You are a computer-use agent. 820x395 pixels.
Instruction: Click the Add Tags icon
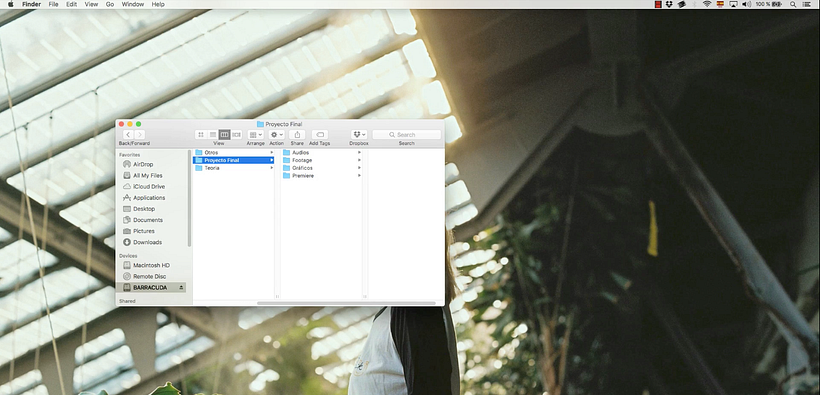point(320,135)
